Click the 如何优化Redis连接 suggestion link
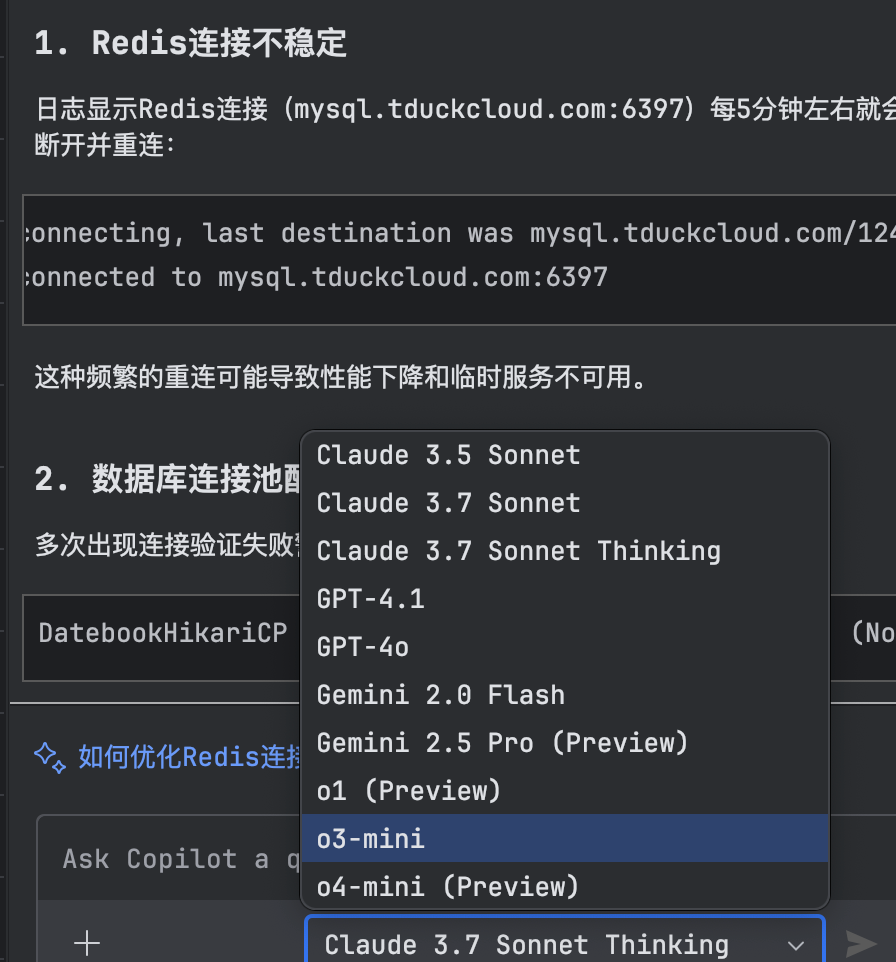Screen dimensions: 896x962 click(189, 757)
